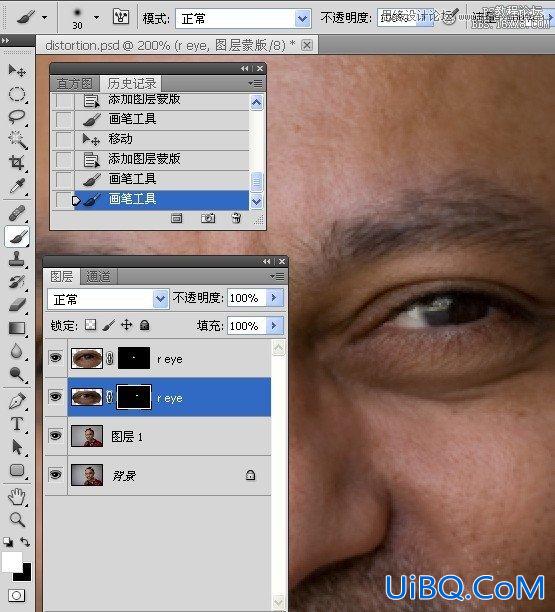Hide the selected r eye layer

coord(55,397)
